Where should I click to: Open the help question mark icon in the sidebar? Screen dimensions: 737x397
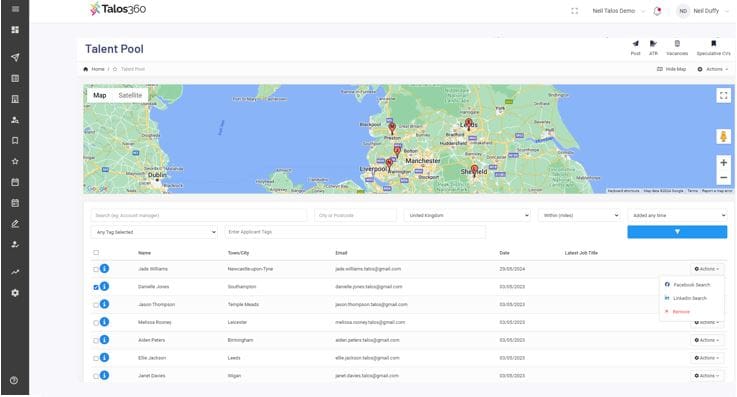(x=14, y=381)
